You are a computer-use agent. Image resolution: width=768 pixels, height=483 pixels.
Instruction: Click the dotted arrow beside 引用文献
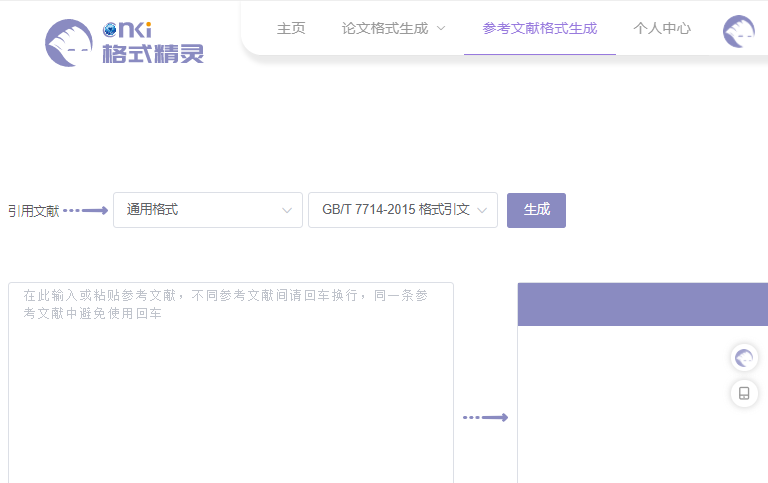[x=85, y=210]
